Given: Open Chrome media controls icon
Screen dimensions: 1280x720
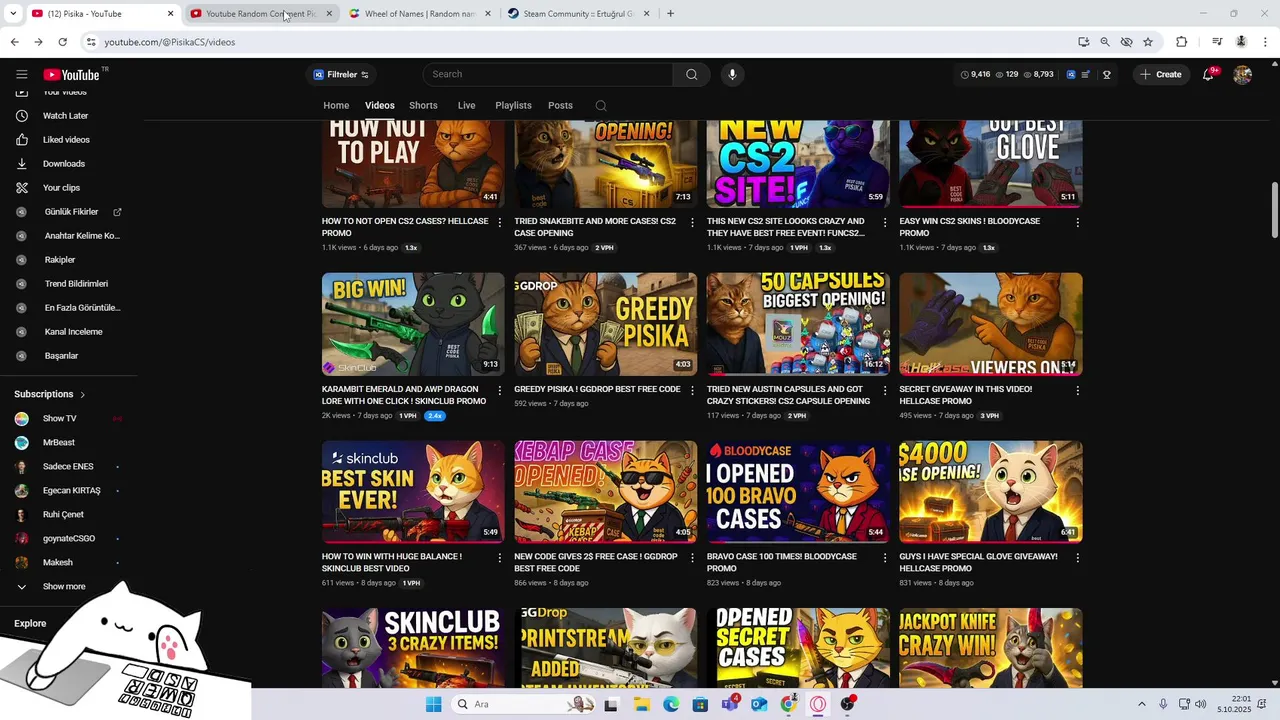Looking at the screenshot, I should coord(1217,42).
